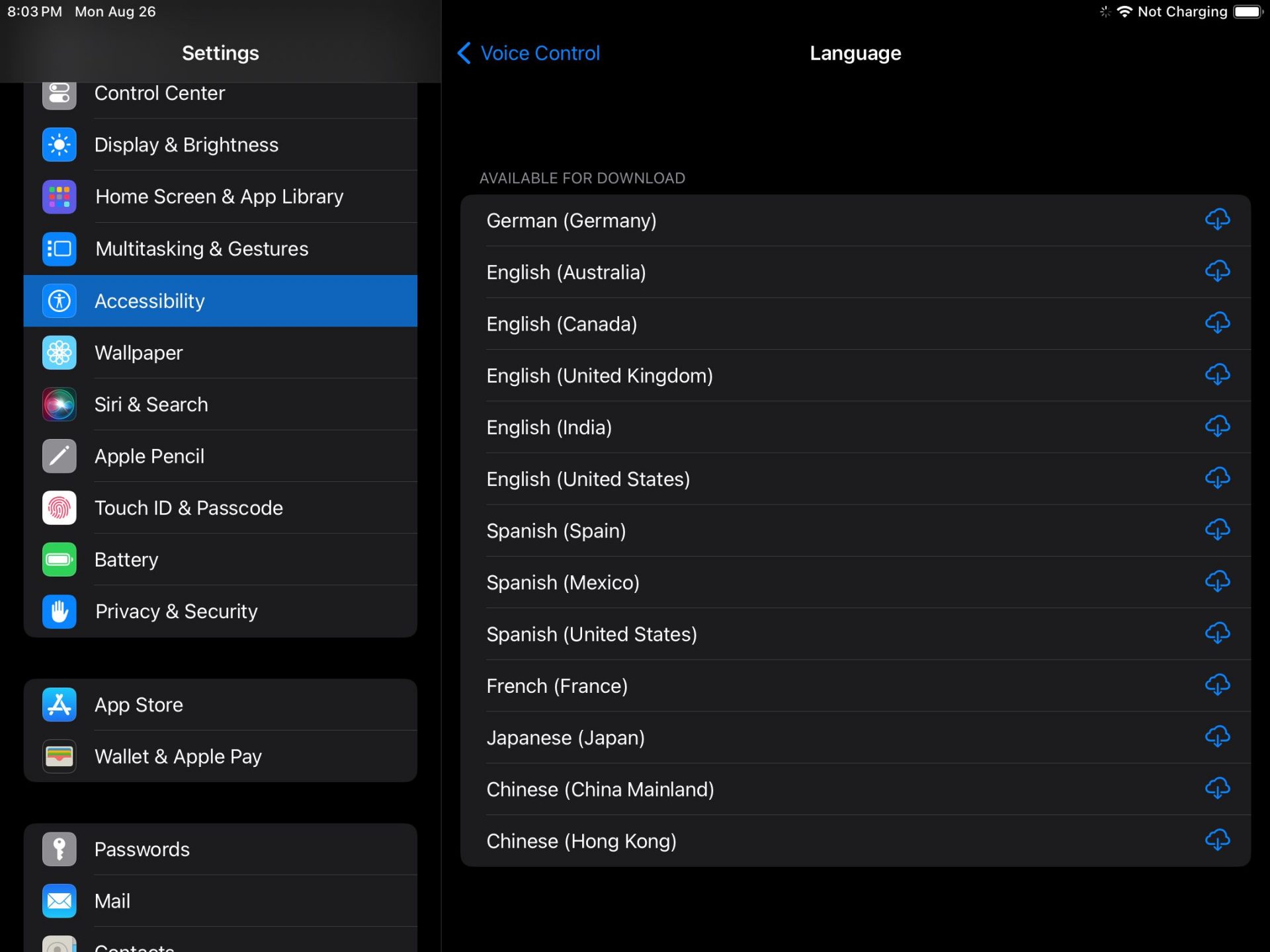Image resolution: width=1270 pixels, height=952 pixels.
Task: Tap the Wi-Fi status icon
Action: point(1124,12)
